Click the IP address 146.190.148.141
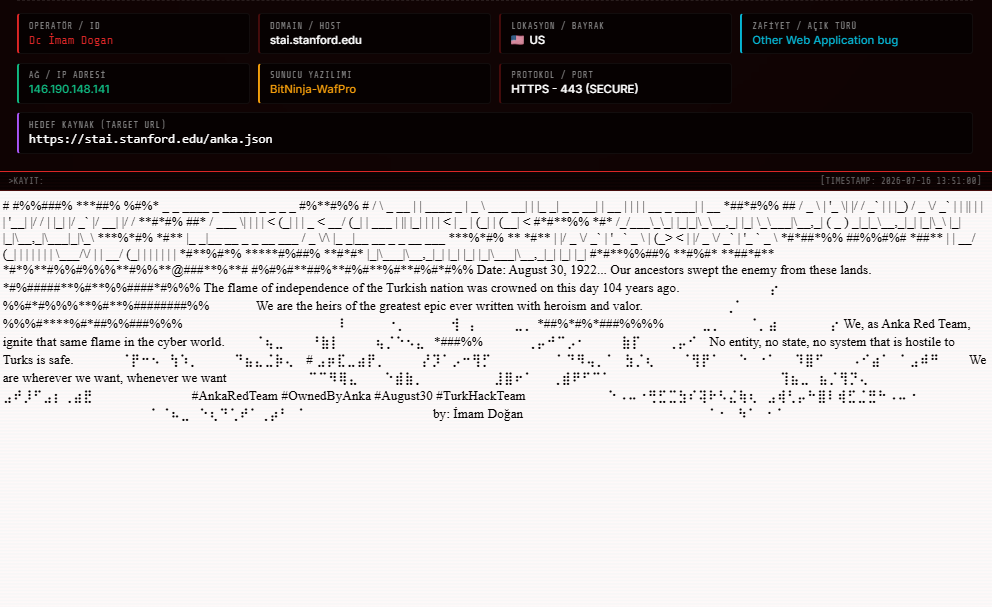This screenshot has width=992, height=607. pyautogui.click(x=69, y=89)
